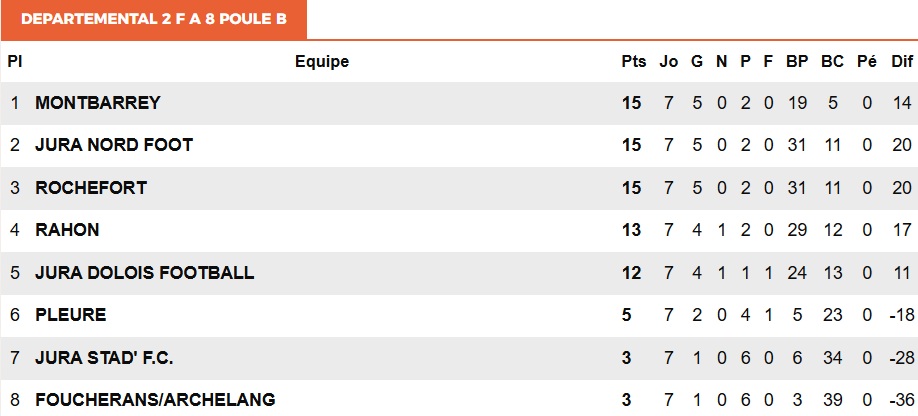
Task: Click the BC column header
Action: pos(832,61)
